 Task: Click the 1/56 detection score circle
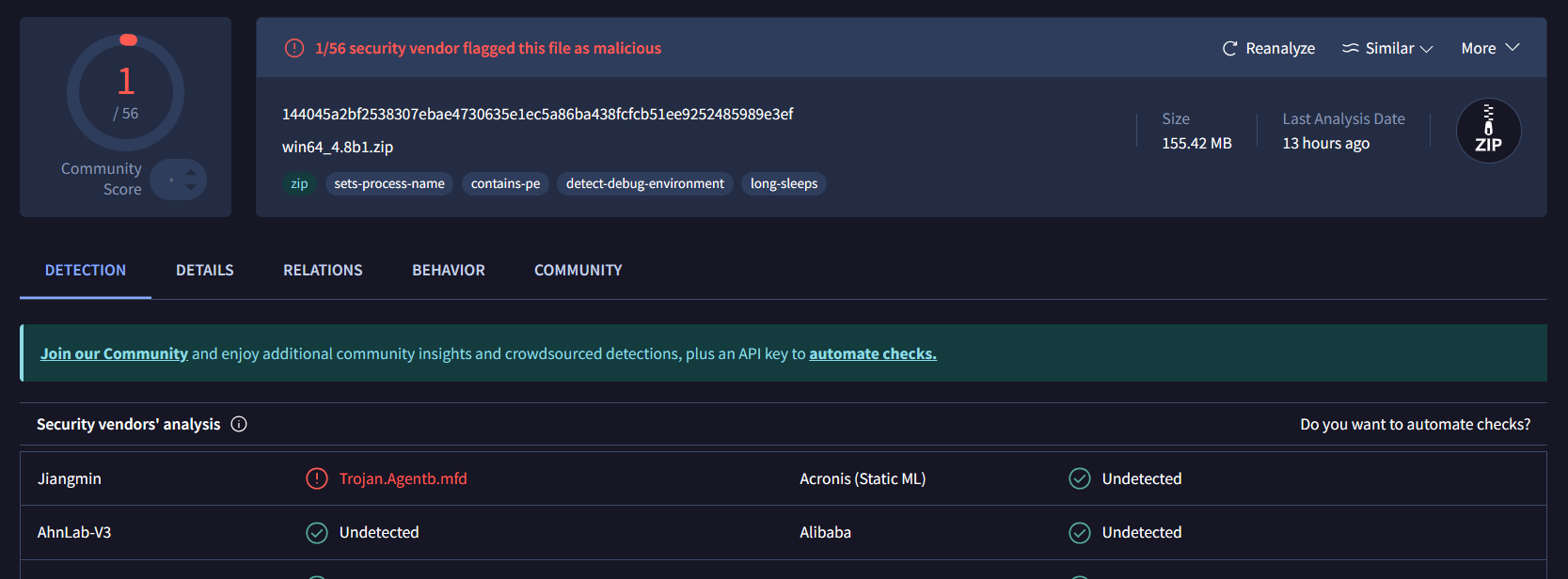125,92
